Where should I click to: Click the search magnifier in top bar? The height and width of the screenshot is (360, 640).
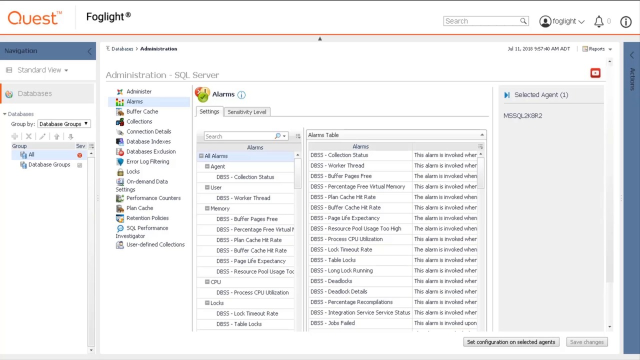tap(523, 21)
